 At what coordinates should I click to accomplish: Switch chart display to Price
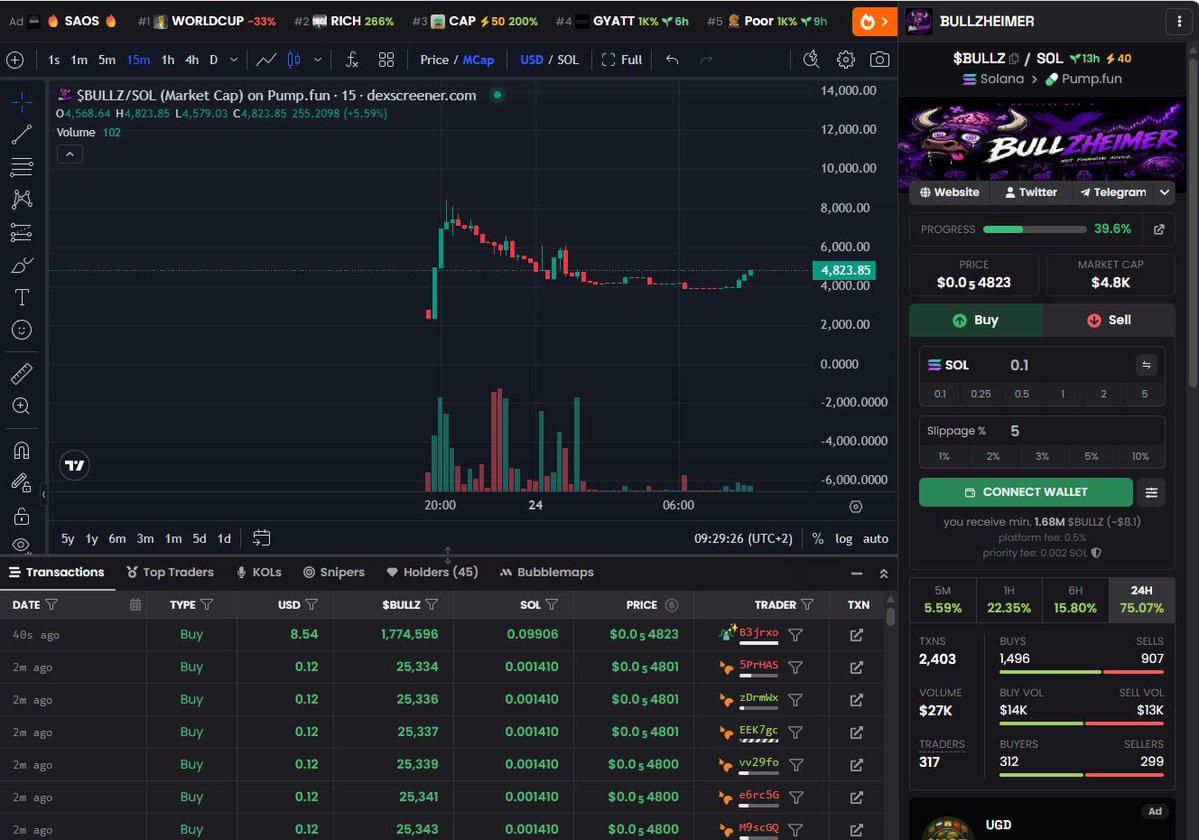coord(434,60)
